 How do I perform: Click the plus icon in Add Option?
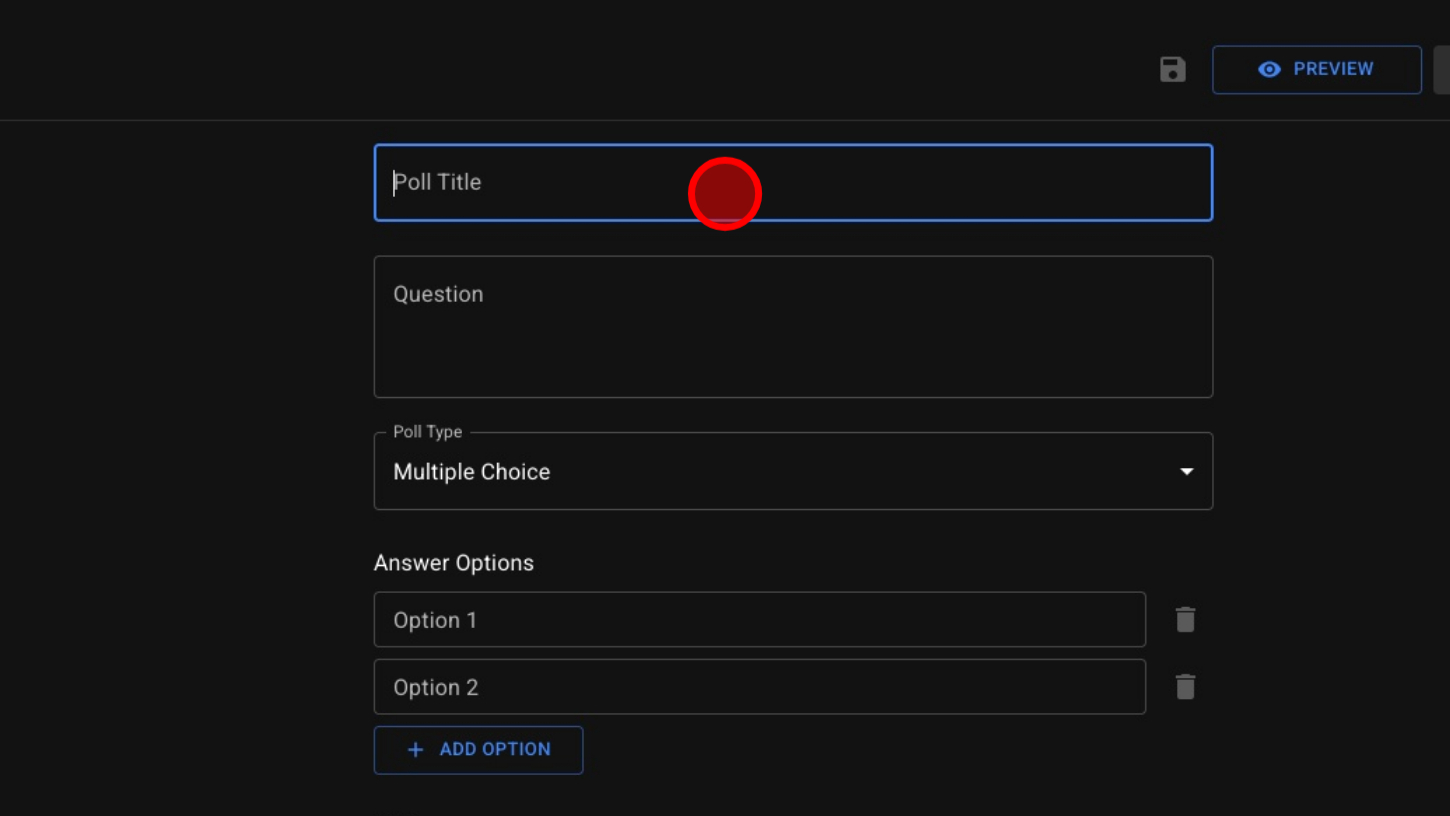416,750
